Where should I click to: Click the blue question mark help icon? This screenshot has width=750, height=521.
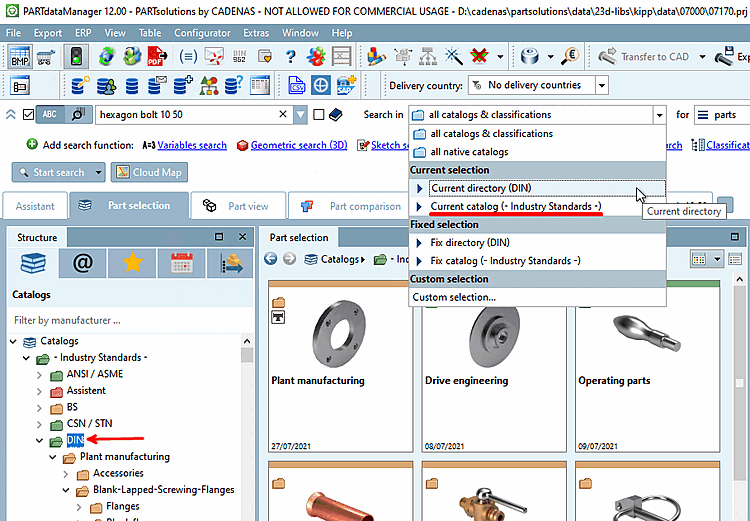[290, 56]
